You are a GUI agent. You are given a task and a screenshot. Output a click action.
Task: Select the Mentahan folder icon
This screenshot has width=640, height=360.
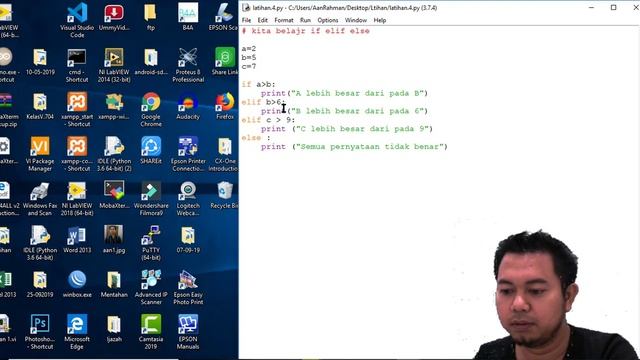coord(114,284)
